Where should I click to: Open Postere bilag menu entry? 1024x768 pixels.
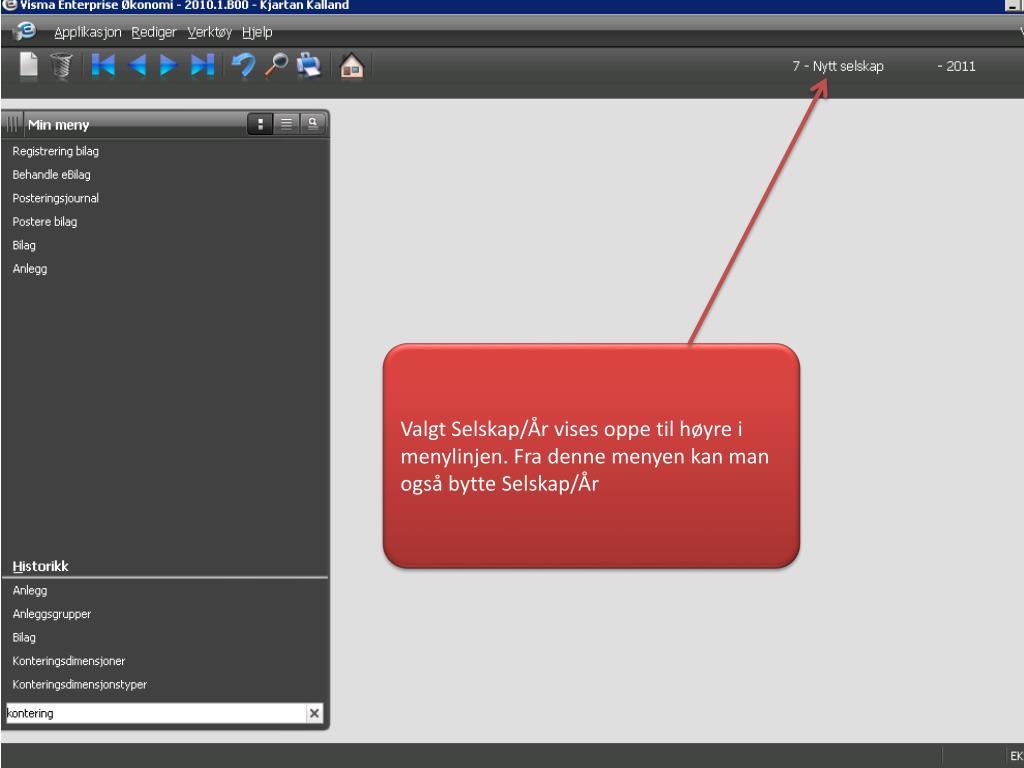(x=44, y=221)
